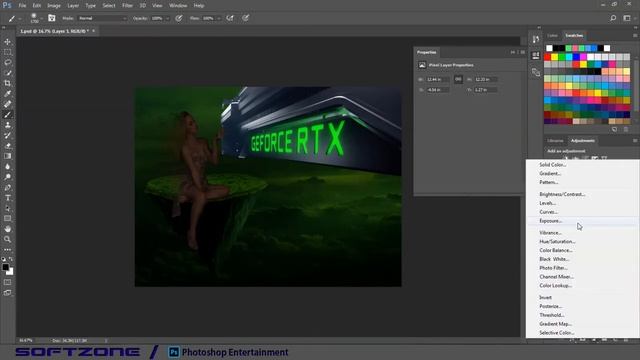Select the Dodge tool
This screenshot has height=360, width=640.
tap(7, 177)
